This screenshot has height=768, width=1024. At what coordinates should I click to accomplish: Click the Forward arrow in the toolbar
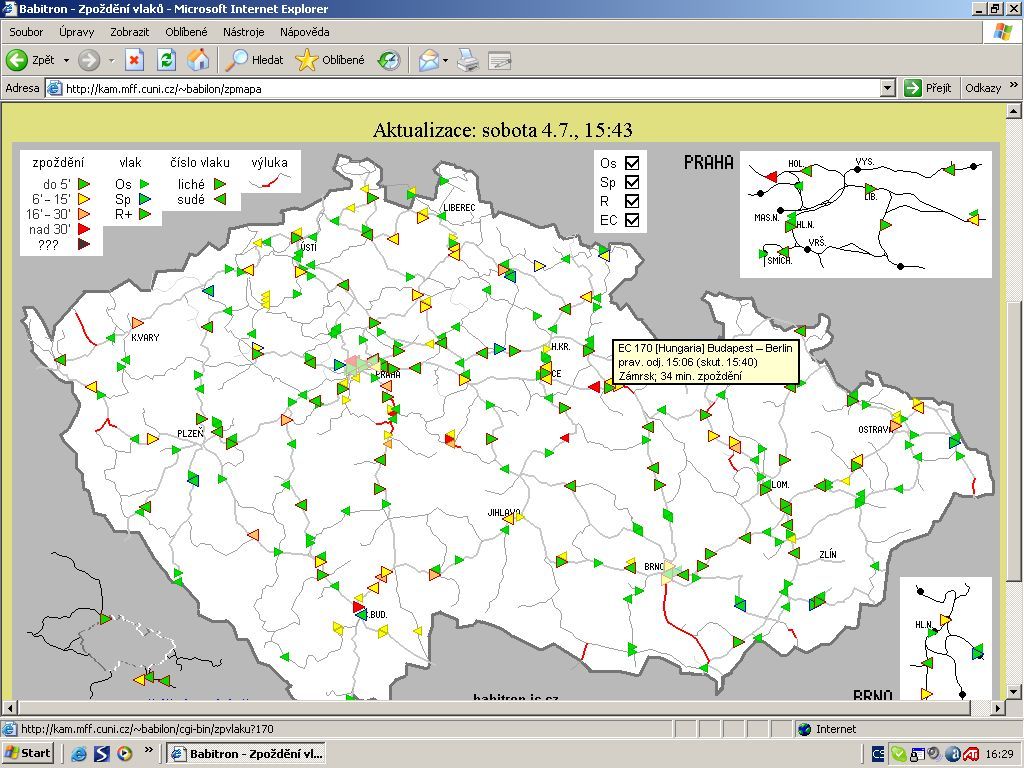click(x=89, y=60)
